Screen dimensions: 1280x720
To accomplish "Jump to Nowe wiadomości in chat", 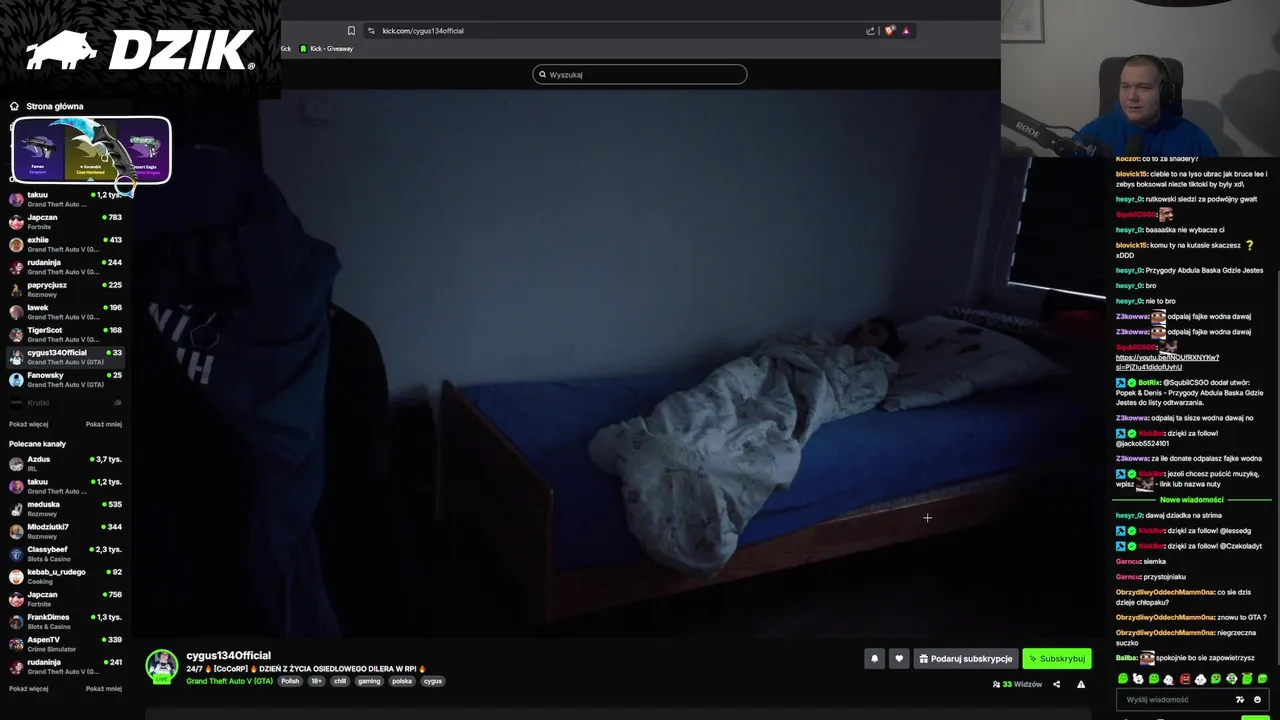I will (1191, 500).
